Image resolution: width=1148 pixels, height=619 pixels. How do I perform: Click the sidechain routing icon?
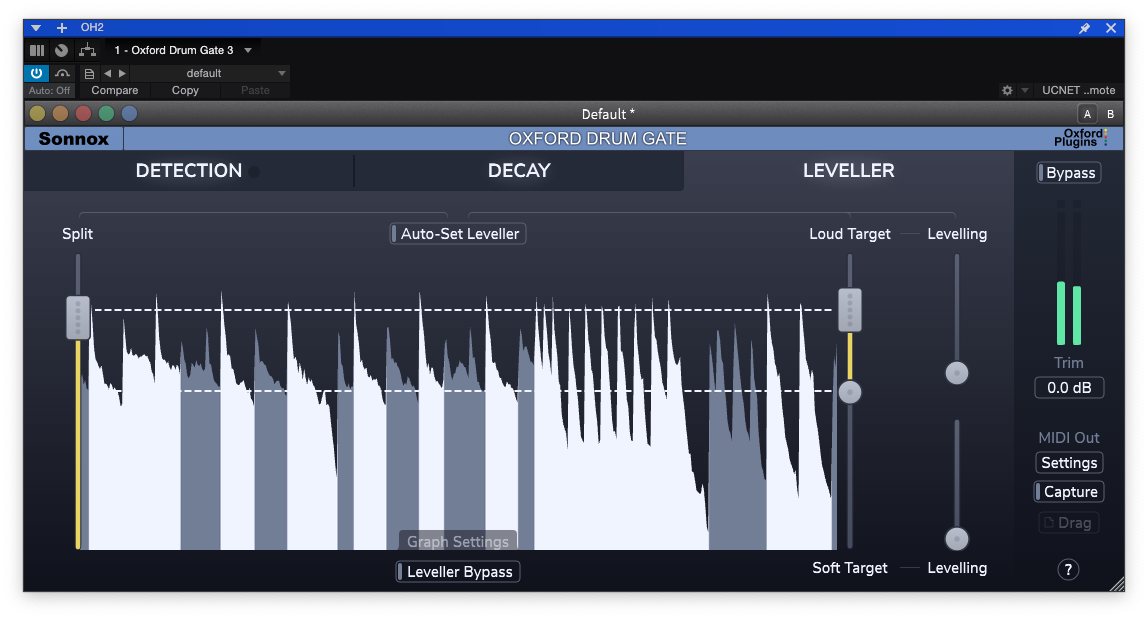87,50
